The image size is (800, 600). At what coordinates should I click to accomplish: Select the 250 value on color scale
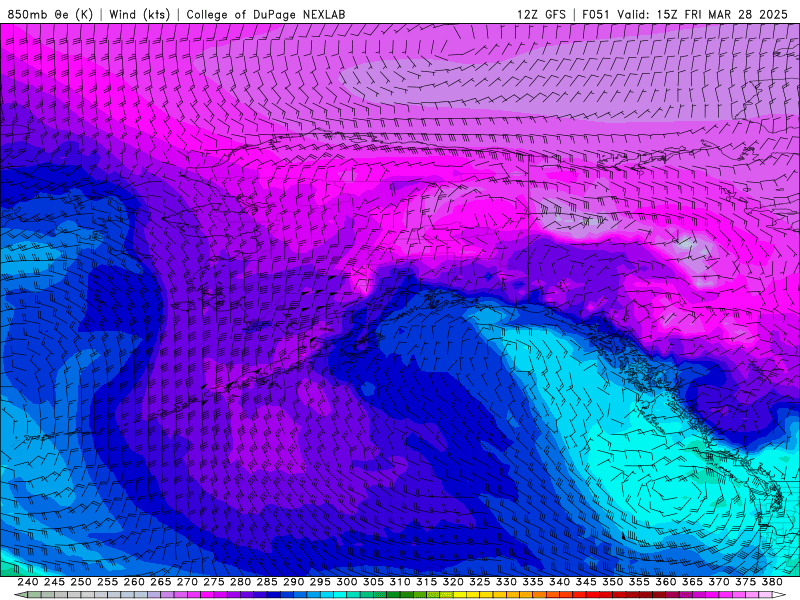click(81, 582)
